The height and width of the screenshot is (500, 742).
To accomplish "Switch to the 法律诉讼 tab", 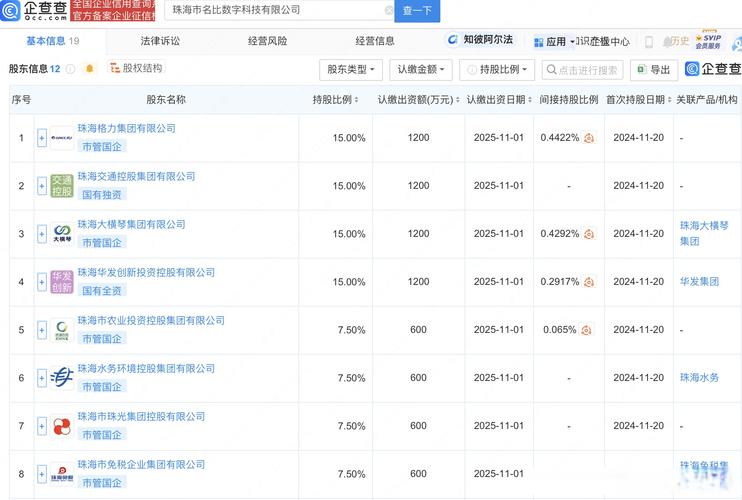I will tap(160, 41).
